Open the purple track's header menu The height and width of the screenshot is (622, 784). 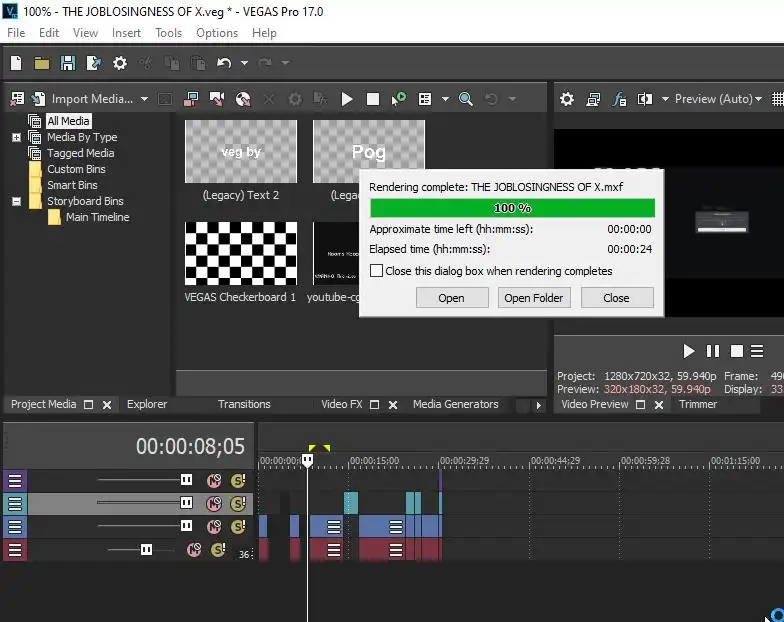click(15, 480)
